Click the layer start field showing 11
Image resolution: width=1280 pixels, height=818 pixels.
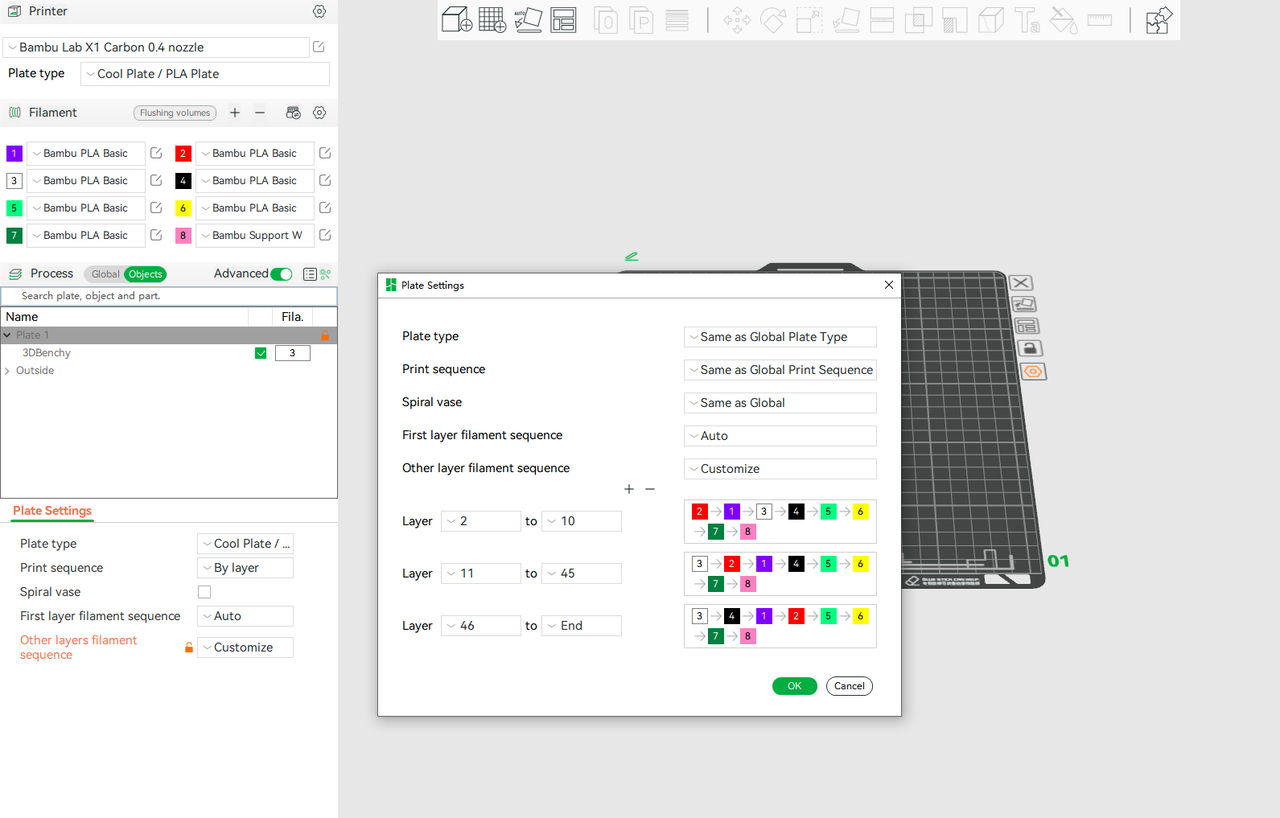tap(480, 574)
